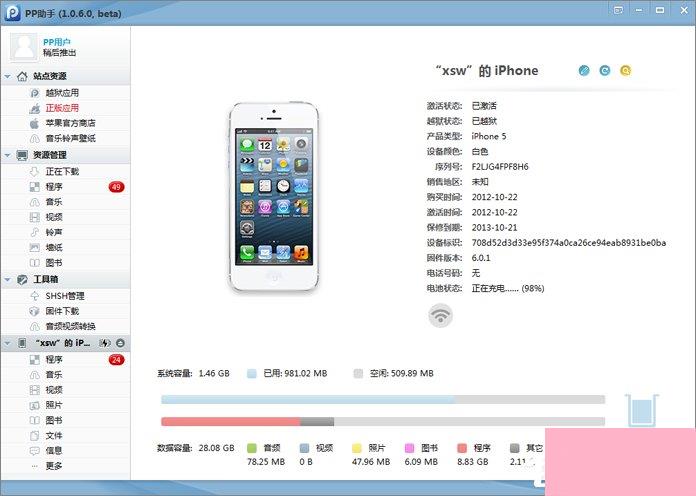
Task: Click the yellow 照片 color swatch
Action: click(x=357, y=448)
